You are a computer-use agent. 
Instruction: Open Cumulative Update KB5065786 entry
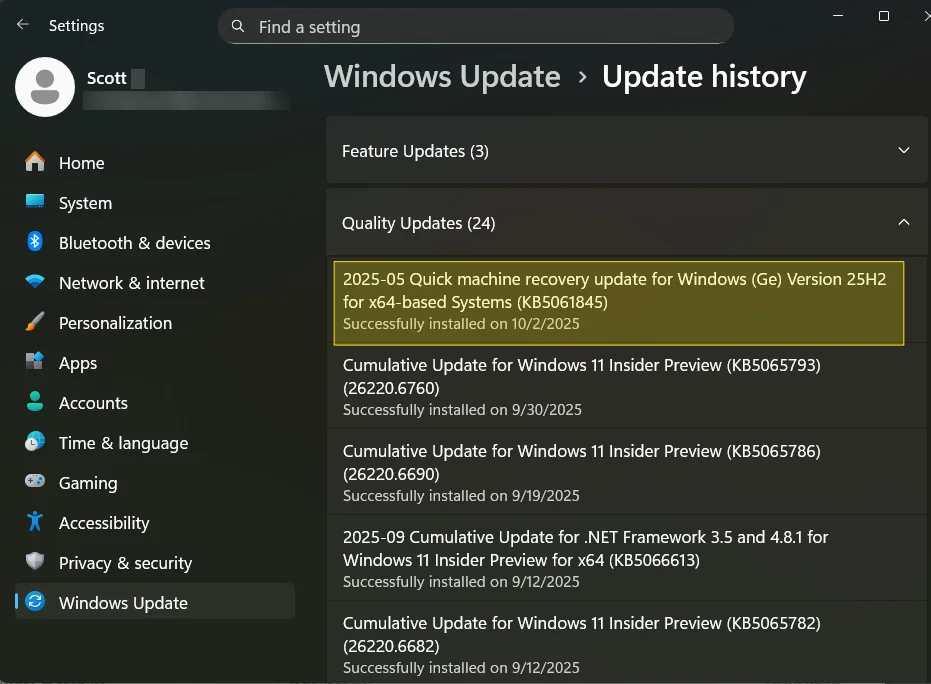(627, 473)
